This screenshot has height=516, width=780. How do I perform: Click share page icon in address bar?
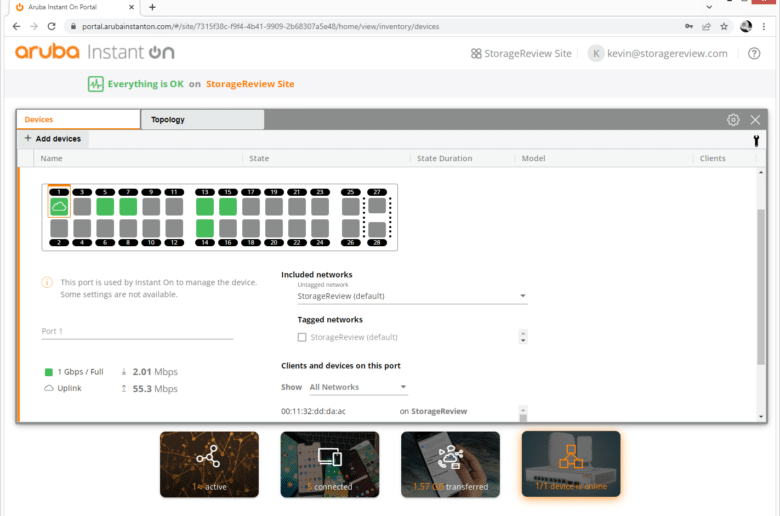(x=706, y=26)
